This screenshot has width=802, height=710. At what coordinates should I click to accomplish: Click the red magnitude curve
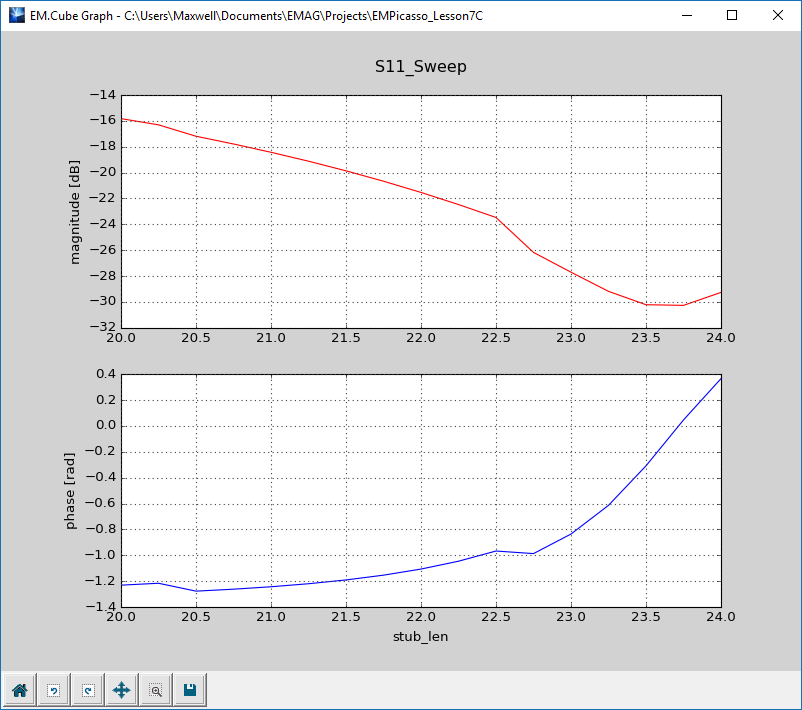345,170
